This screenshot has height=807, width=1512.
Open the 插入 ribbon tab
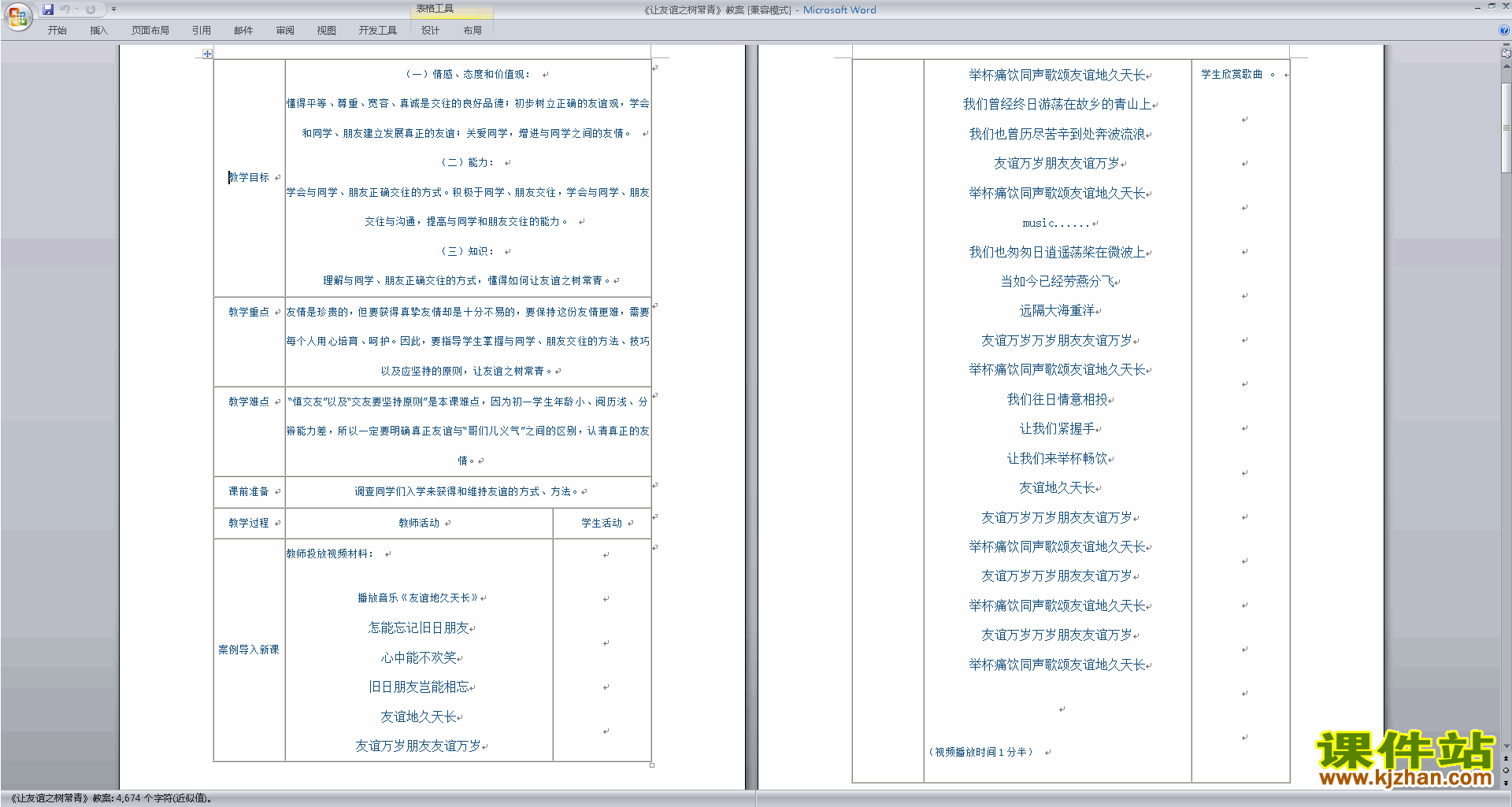click(x=98, y=30)
